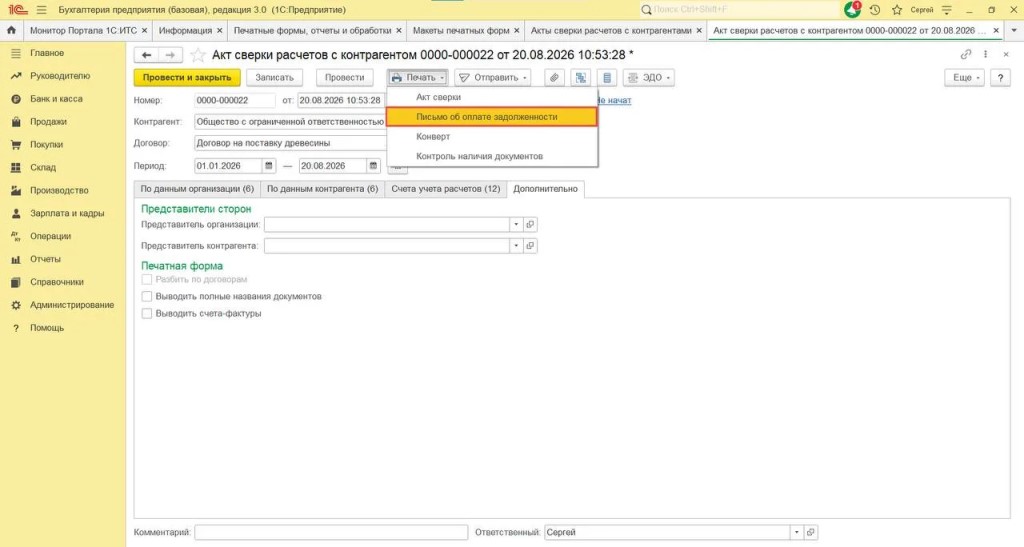The image size is (1024, 547).
Task: Click into the Комментарий field
Action: tap(331, 533)
